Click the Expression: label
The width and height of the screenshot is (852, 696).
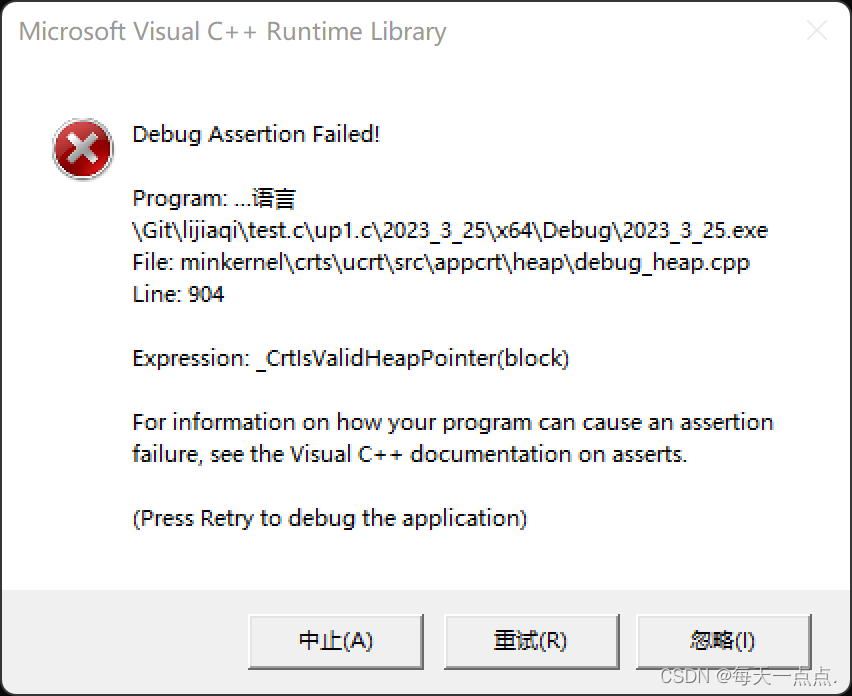click(x=191, y=359)
